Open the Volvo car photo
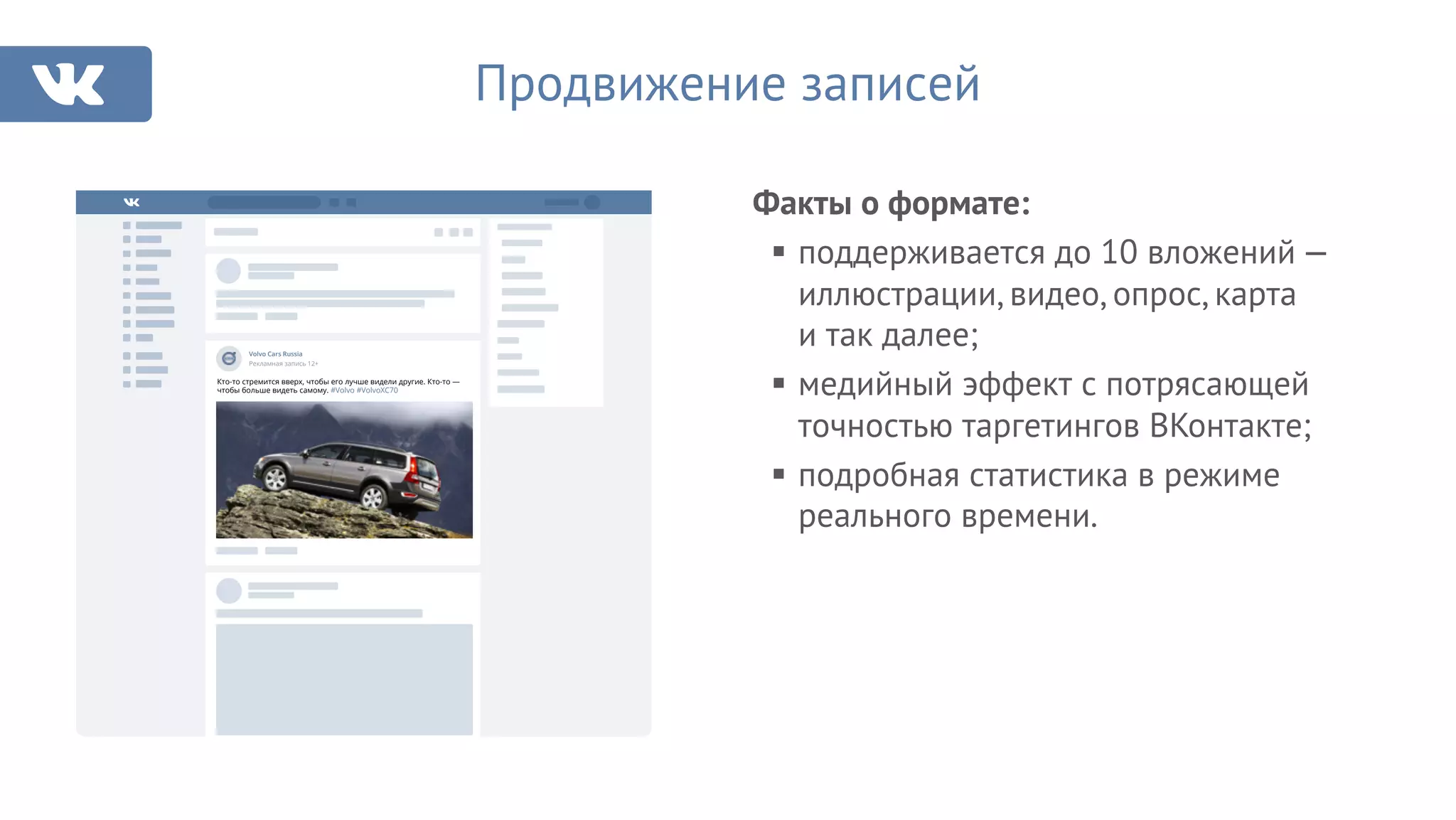 pyautogui.click(x=344, y=469)
